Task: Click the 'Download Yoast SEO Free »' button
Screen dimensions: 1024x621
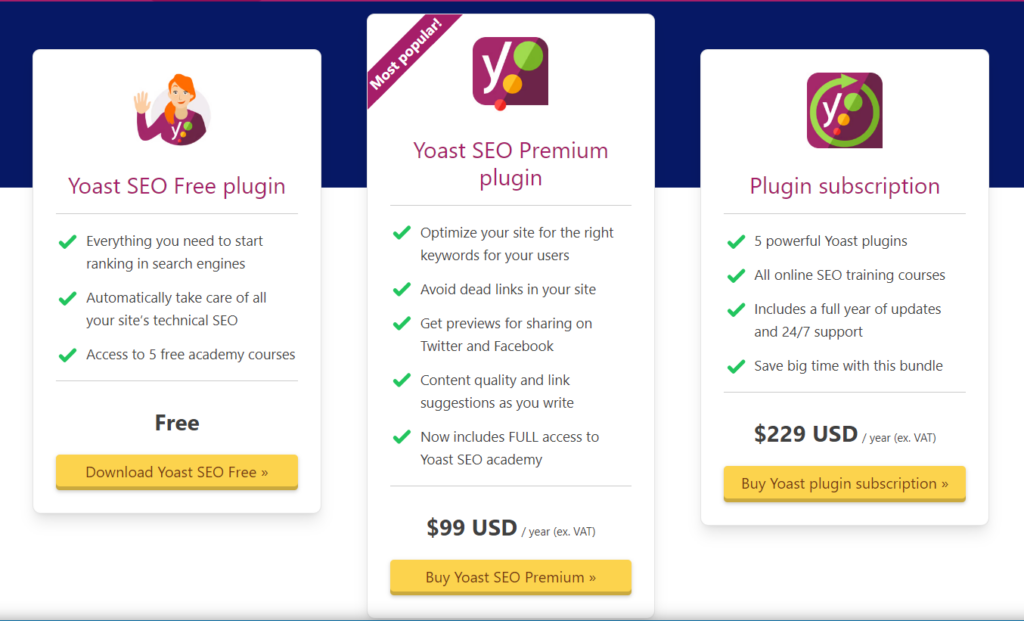Action: click(x=176, y=471)
